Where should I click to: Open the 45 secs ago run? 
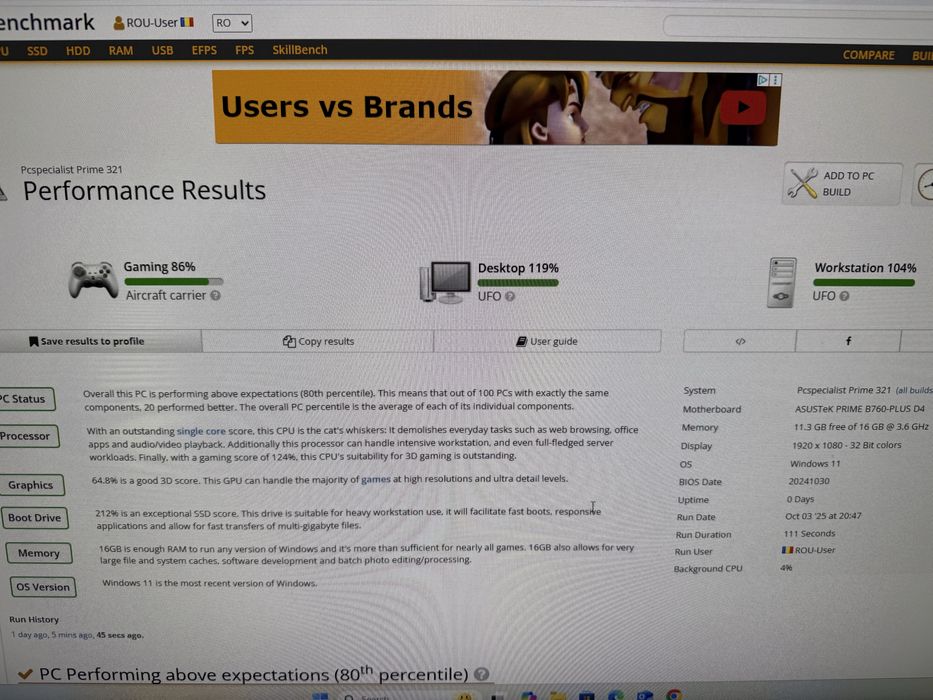click(120, 635)
